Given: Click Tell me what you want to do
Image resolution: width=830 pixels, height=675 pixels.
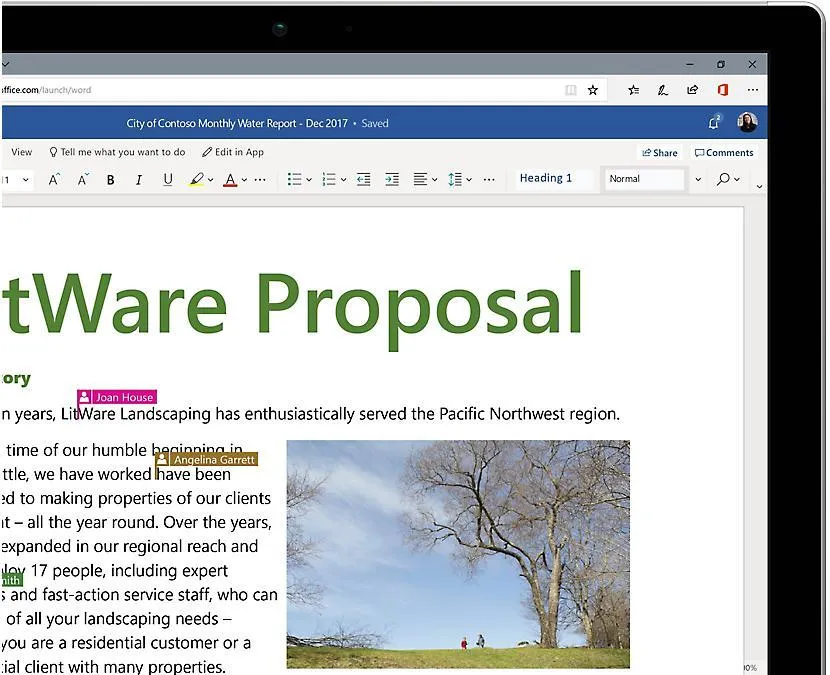Looking at the screenshot, I should pos(117,152).
